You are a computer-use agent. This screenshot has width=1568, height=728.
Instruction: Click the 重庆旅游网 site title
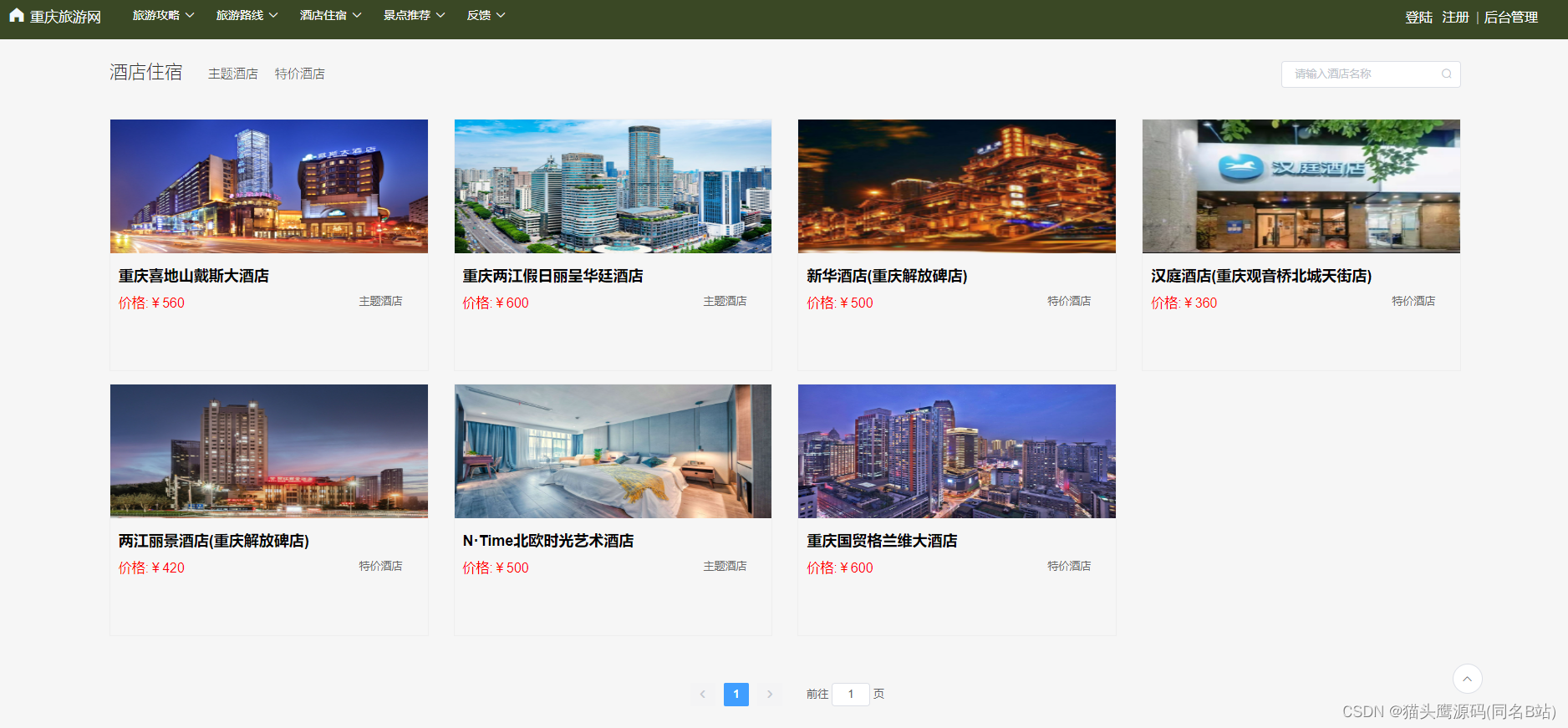(65, 17)
